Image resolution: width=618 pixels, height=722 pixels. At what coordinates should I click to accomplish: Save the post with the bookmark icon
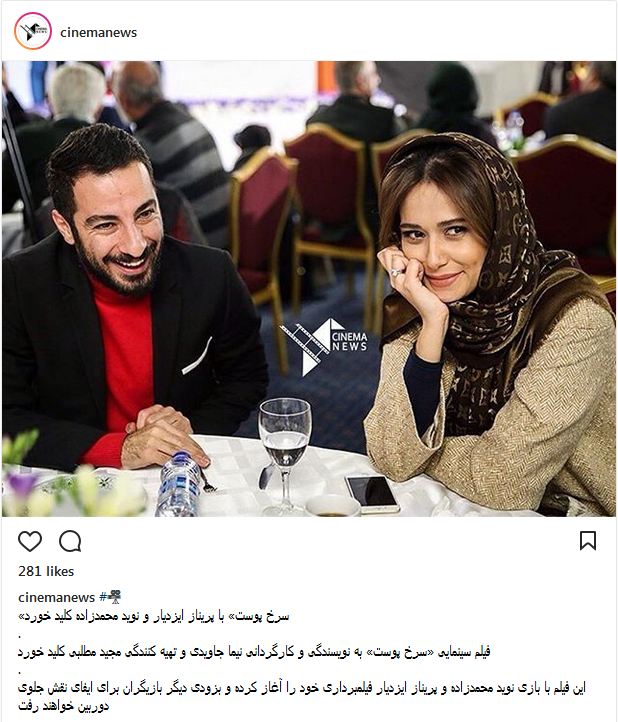coord(588,541)
